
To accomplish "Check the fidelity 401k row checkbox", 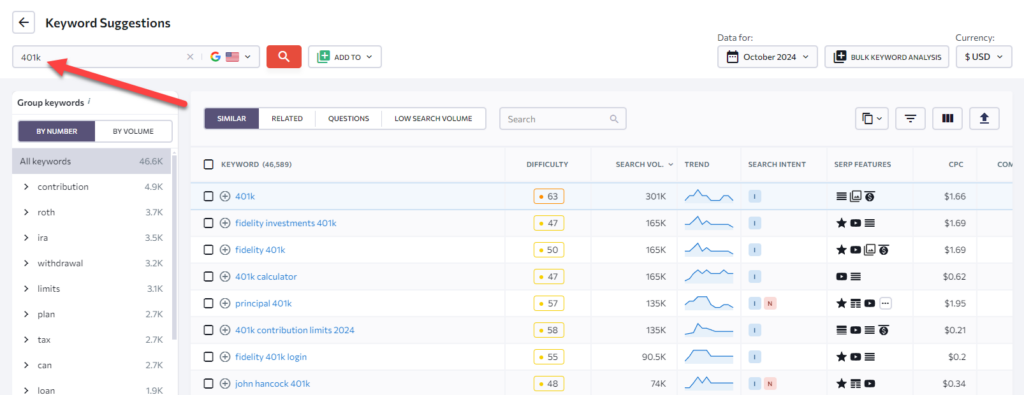I will point(208,250).
